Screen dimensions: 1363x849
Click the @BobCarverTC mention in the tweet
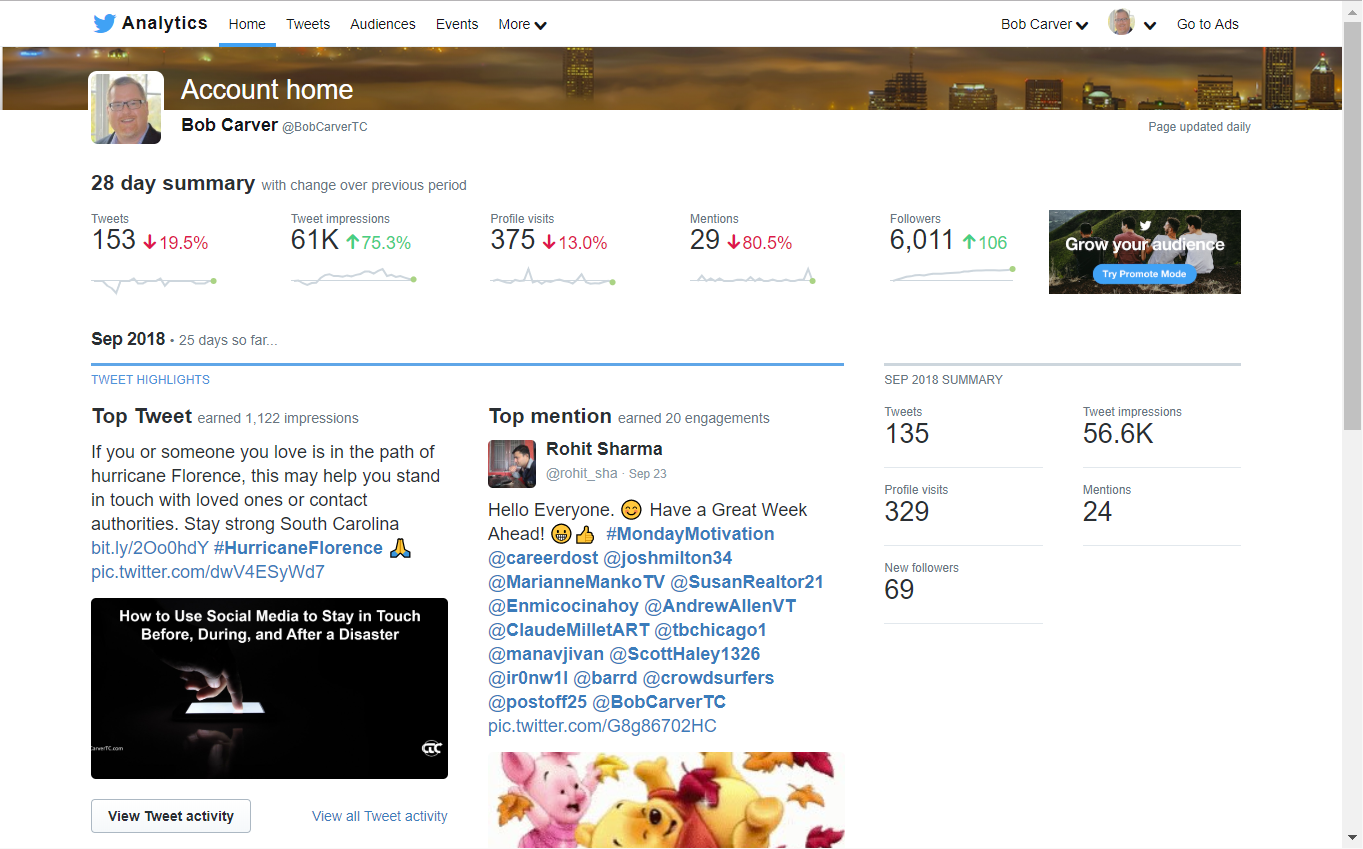pos(659,702)
